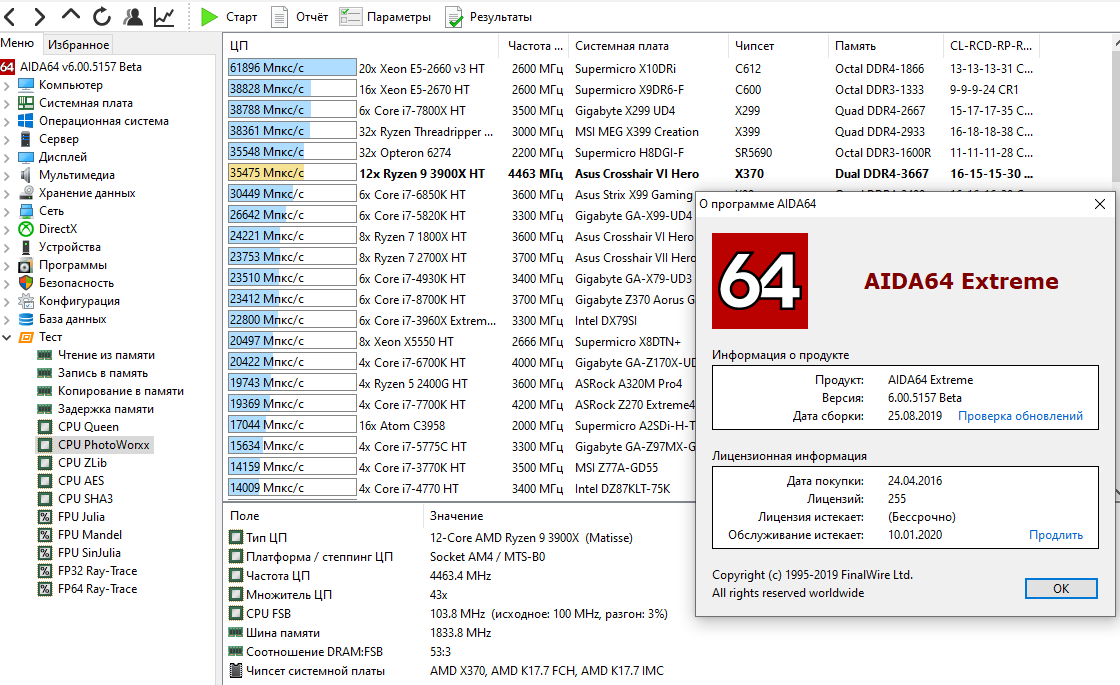Select FPU Mandel benchmark
The image size is (1120, 685).
pyautogui.click(x=90, y=534)
